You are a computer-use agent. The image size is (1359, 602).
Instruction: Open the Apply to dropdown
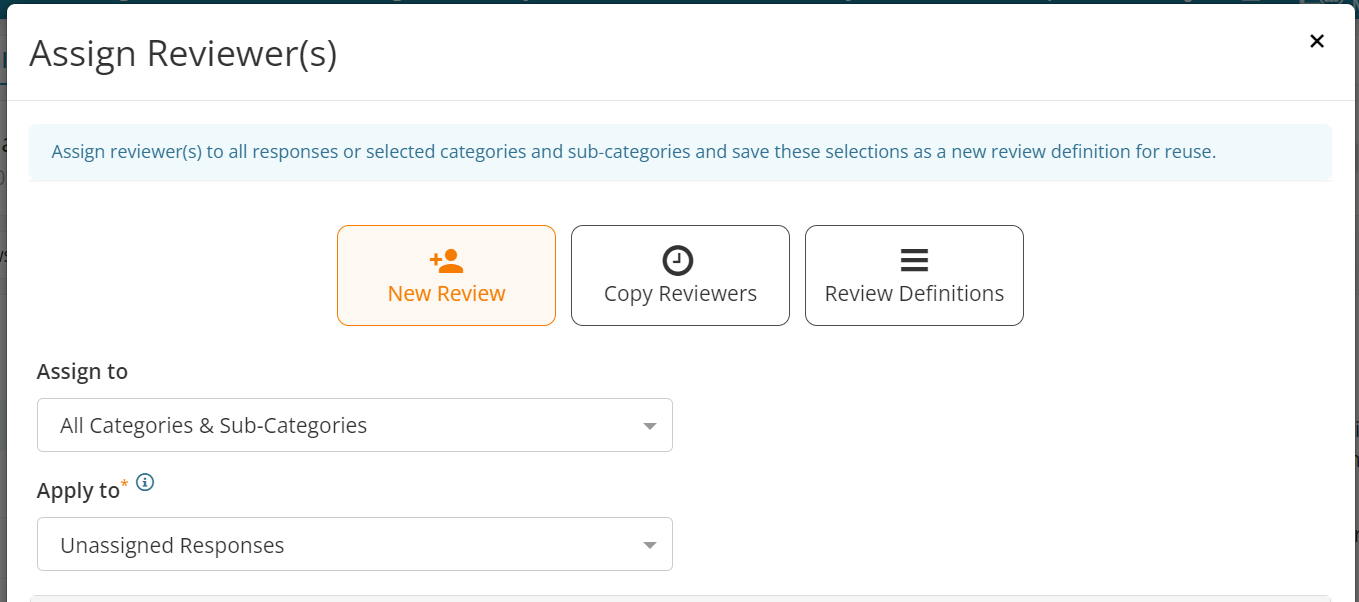coord(355,544)
